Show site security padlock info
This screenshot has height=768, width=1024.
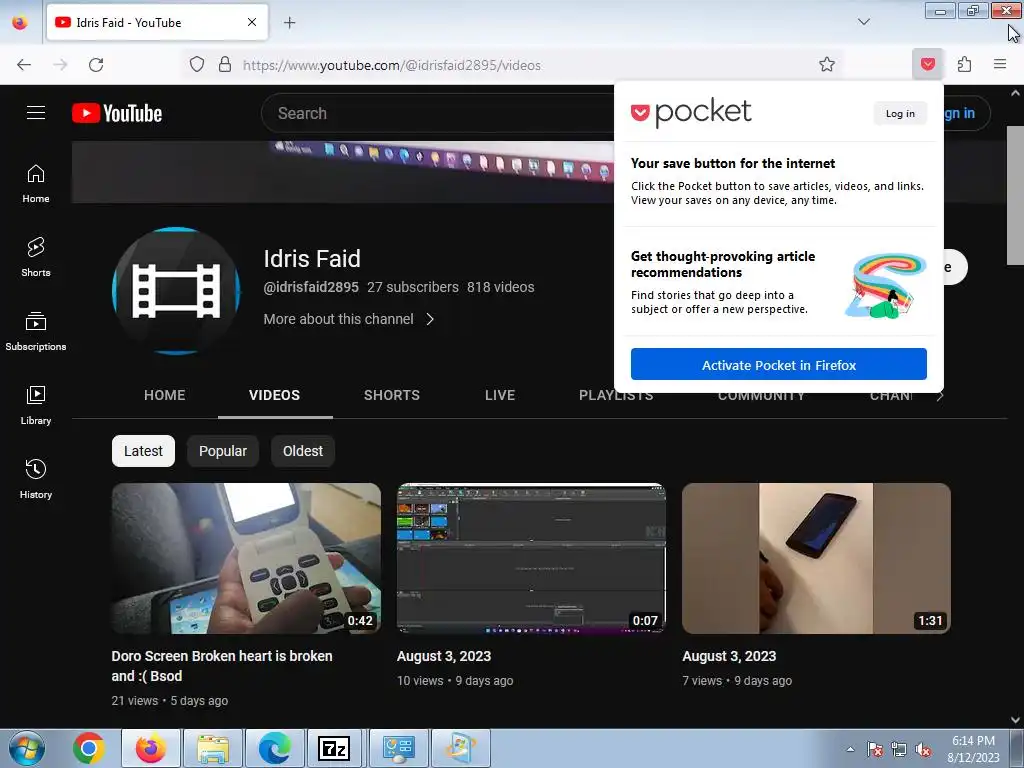[225, 65]
